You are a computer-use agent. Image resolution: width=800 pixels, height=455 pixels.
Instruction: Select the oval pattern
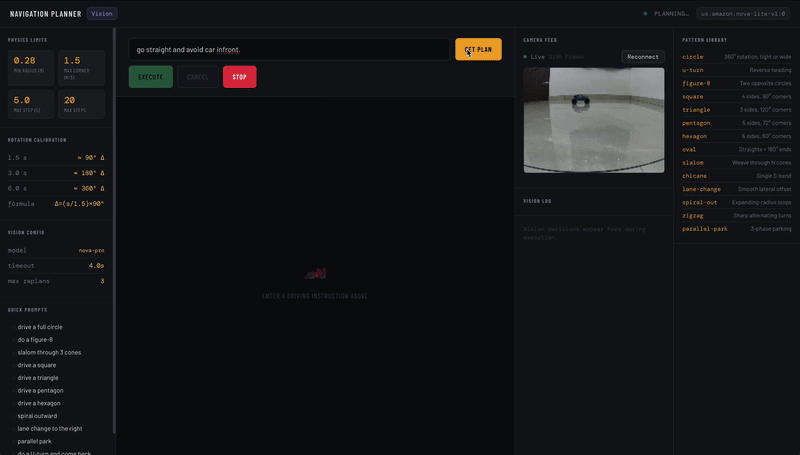(737, 150)
